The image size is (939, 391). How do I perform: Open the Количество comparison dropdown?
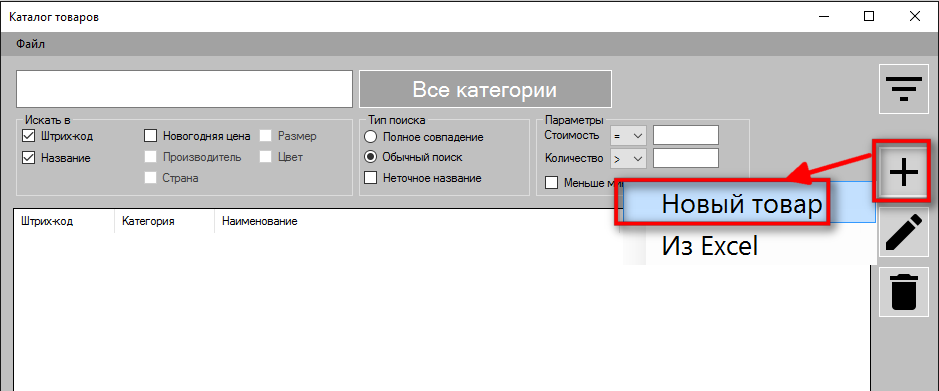click(x=627, y=159)
